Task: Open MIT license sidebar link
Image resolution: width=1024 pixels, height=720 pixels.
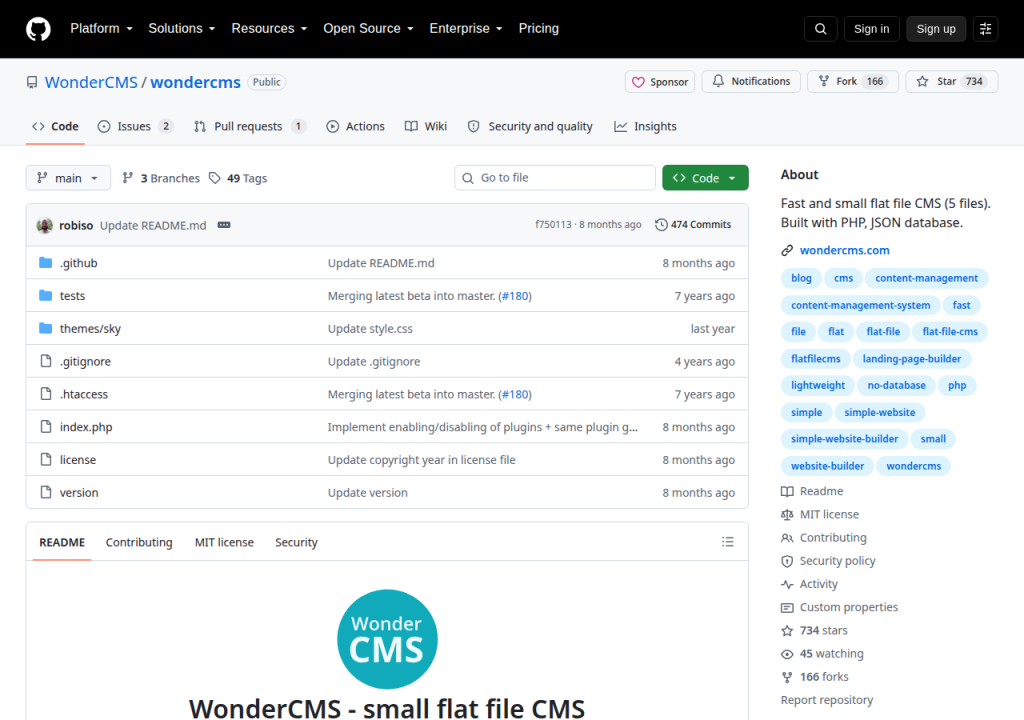Action: coord(820,514)
